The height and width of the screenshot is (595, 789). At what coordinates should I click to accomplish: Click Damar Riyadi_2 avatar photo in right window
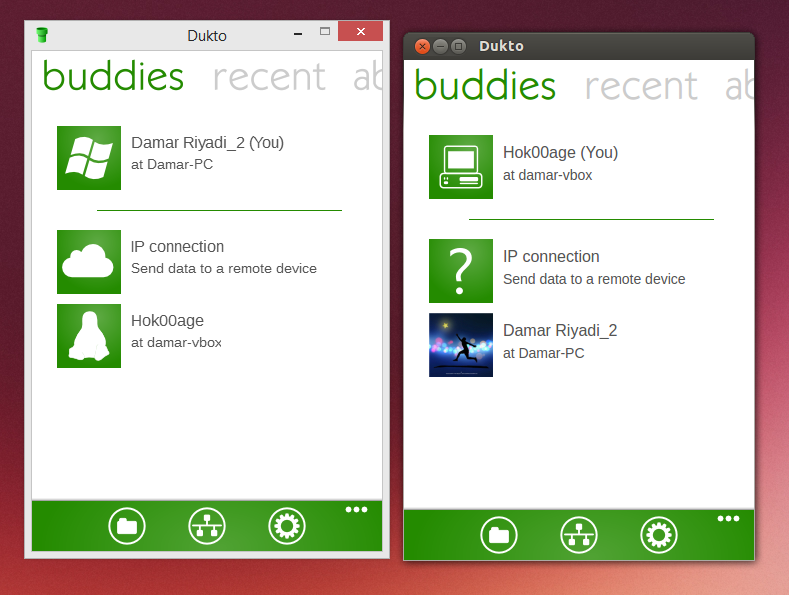click(461, 345)
